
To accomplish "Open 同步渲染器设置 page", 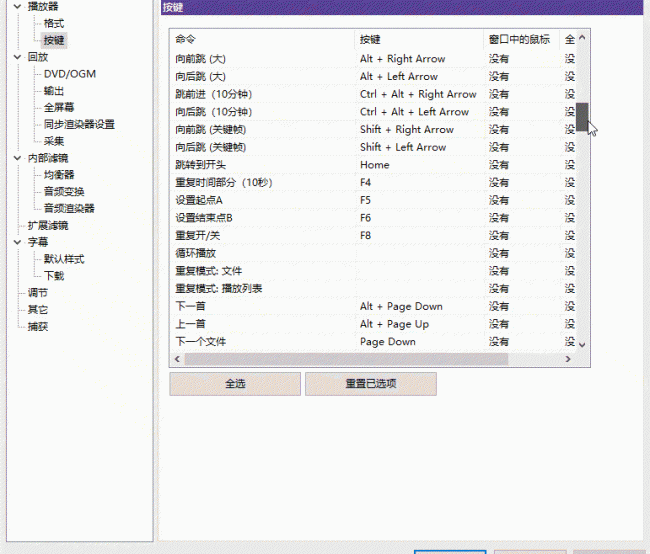I will (79, 124).
